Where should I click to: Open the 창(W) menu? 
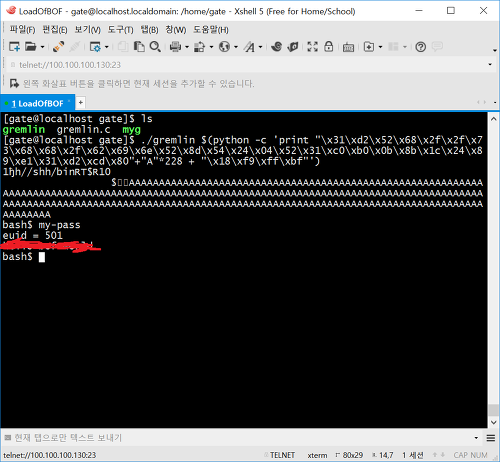[x=176, y=30]
